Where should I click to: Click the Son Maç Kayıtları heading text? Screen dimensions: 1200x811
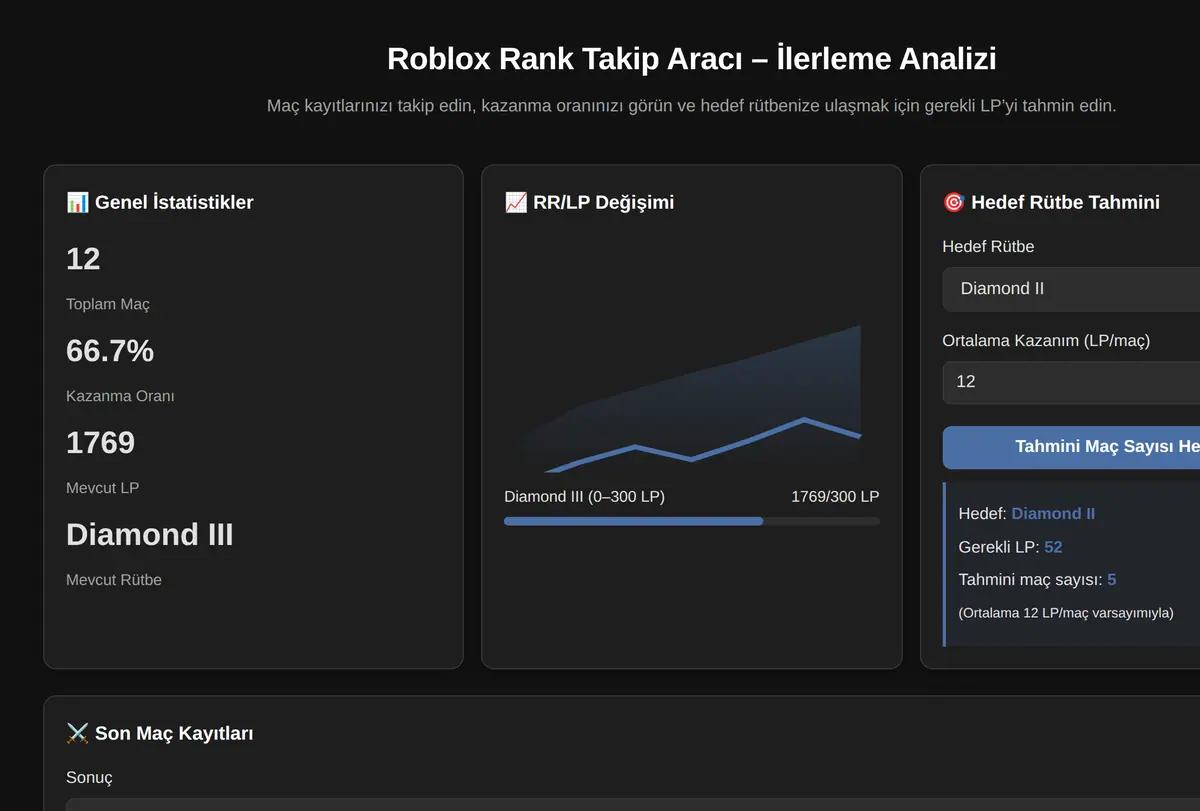click(174, 733)
